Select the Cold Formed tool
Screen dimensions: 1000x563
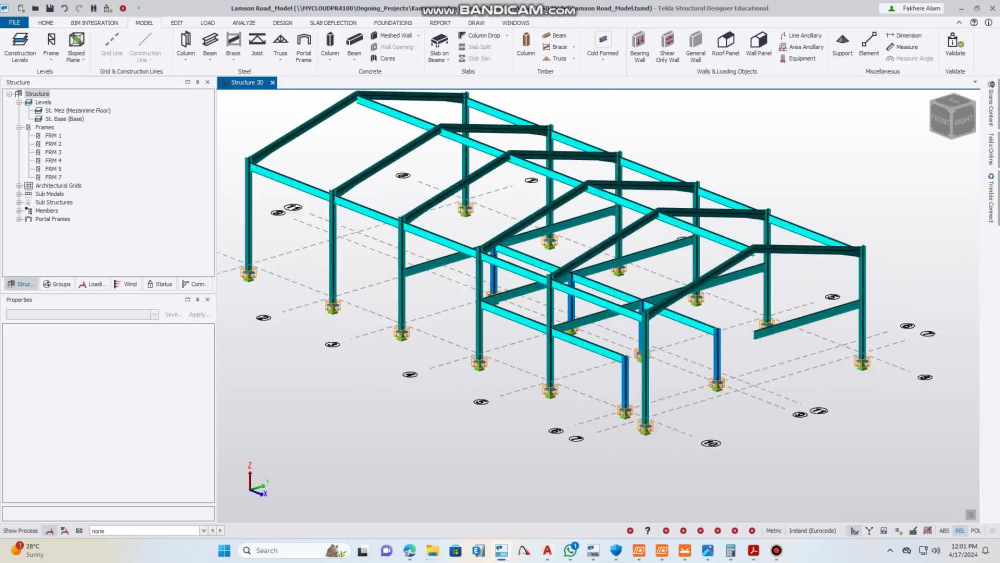[x=603, y=45]
